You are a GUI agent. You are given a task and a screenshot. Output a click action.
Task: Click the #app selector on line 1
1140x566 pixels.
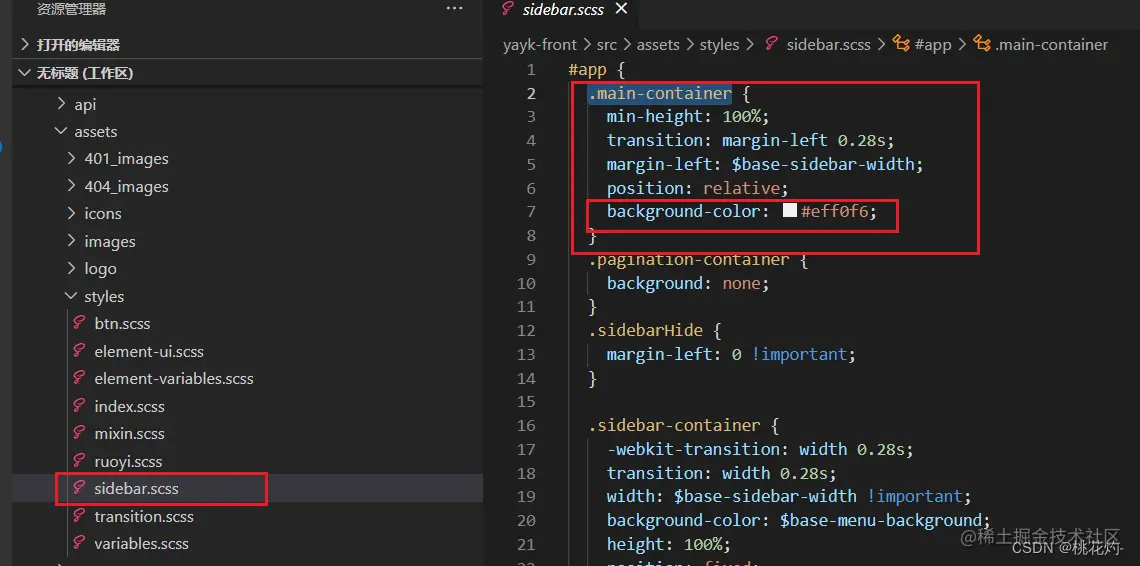(587, 70)
